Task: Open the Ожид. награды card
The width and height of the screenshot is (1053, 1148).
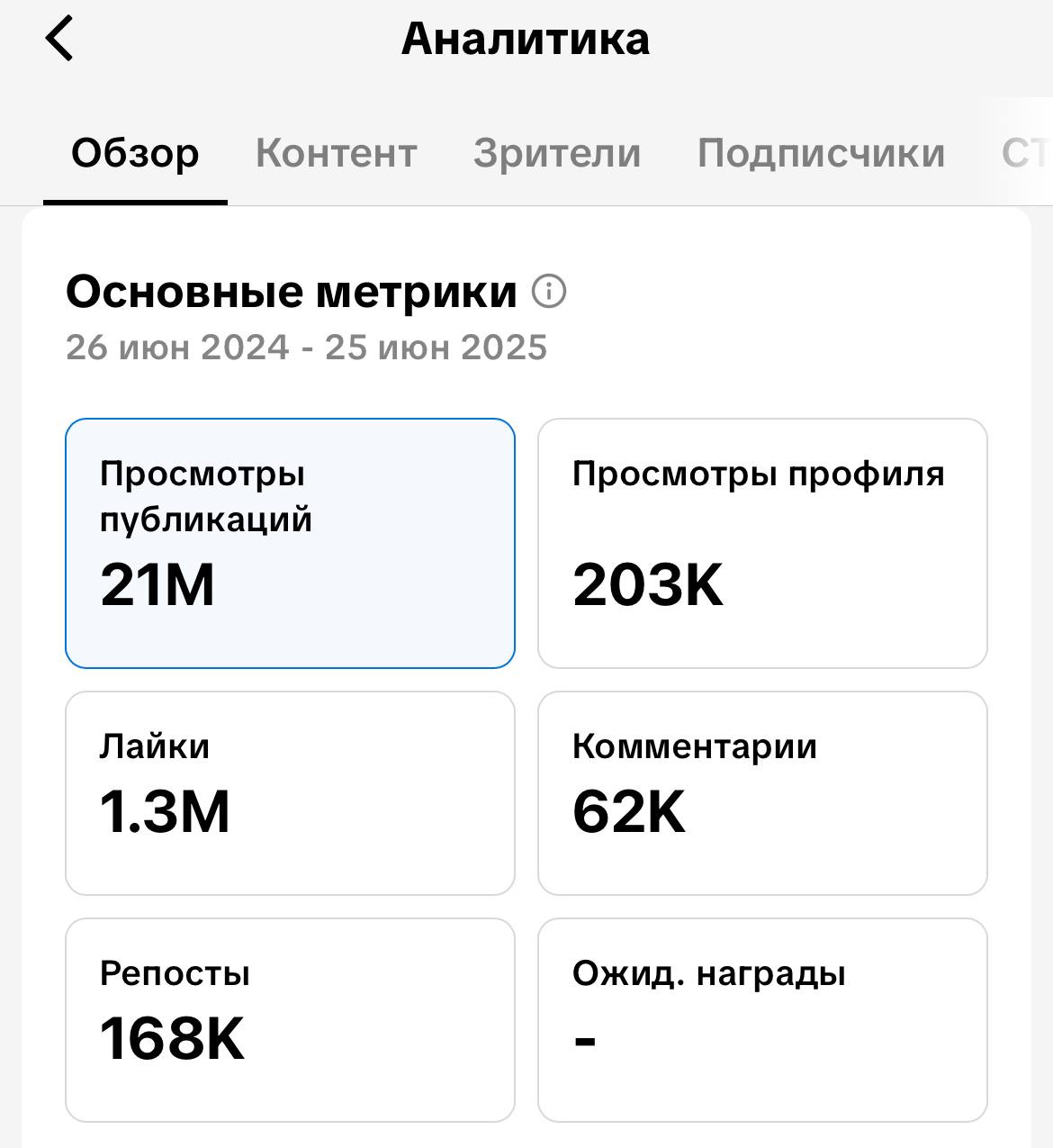Action: click(762, 1020)
